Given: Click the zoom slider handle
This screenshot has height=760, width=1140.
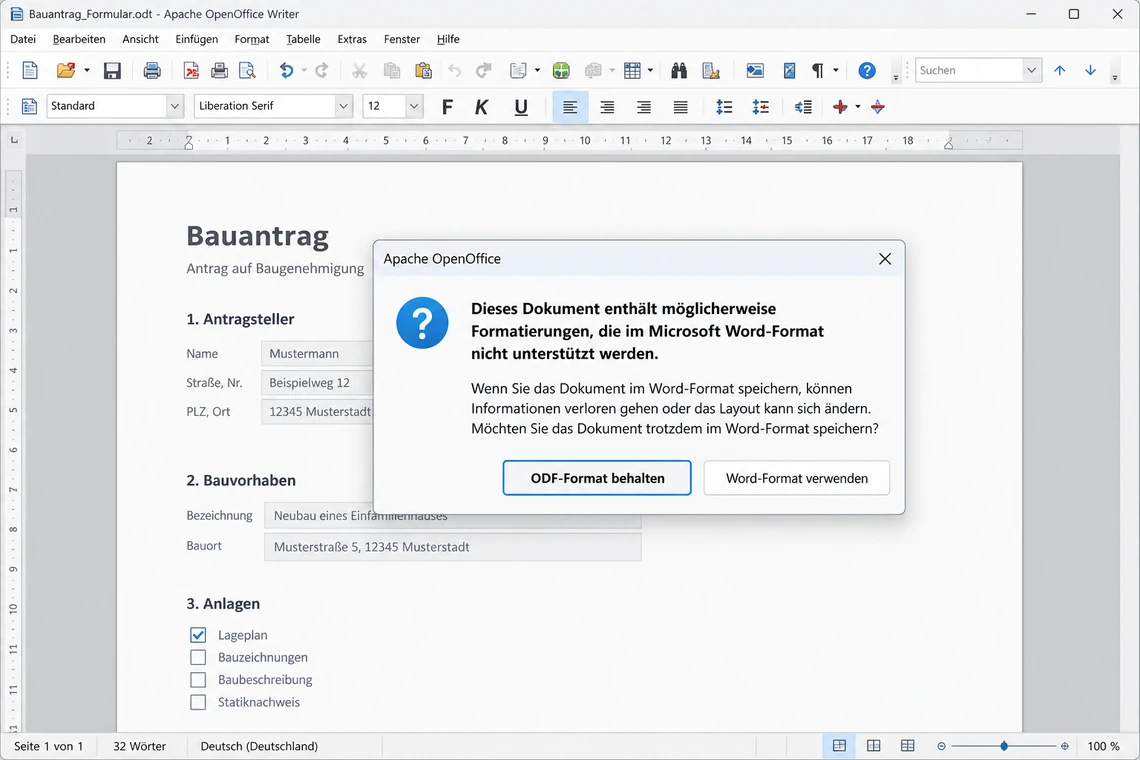Looking at the screenshot, I should pyautogui.click(x=1004, y=746).
